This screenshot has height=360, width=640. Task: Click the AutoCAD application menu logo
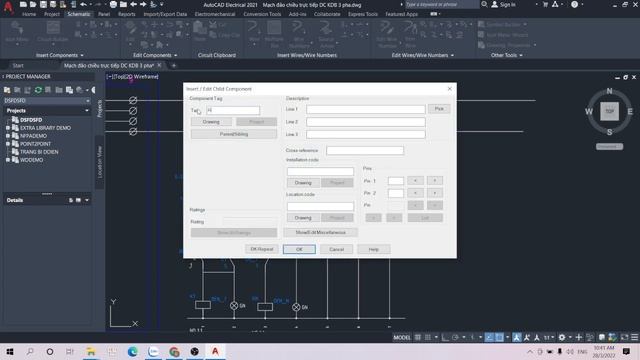7,7
